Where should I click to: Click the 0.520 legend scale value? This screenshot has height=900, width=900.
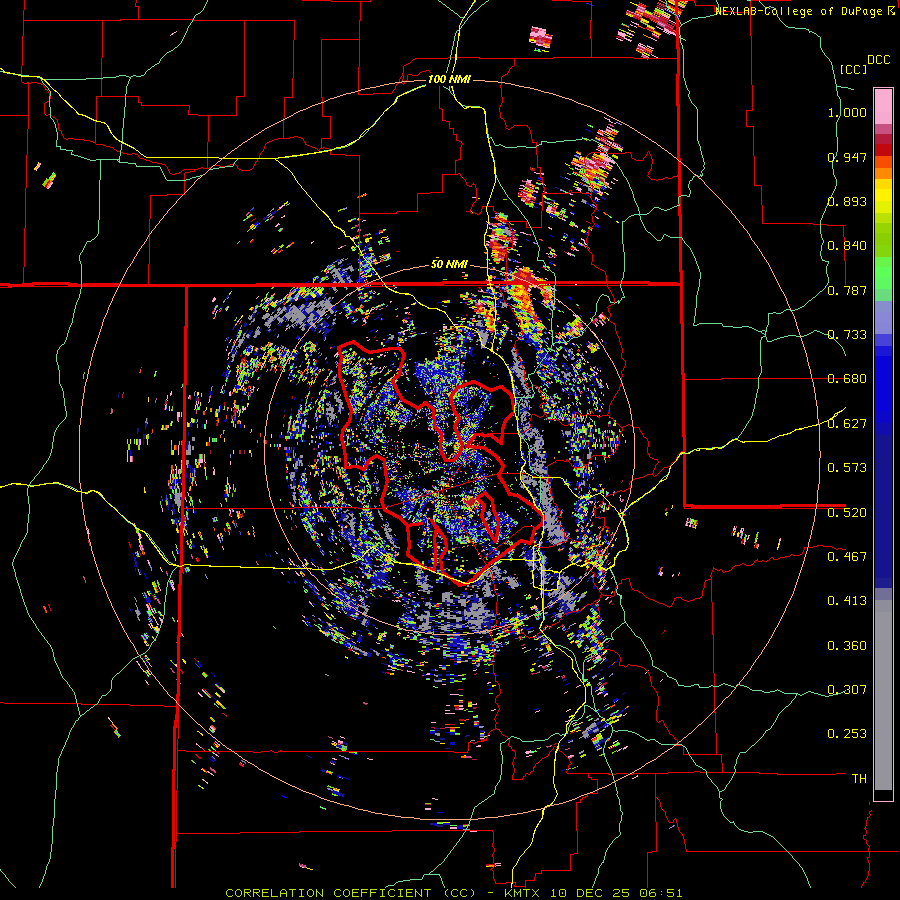click(847, 513)
